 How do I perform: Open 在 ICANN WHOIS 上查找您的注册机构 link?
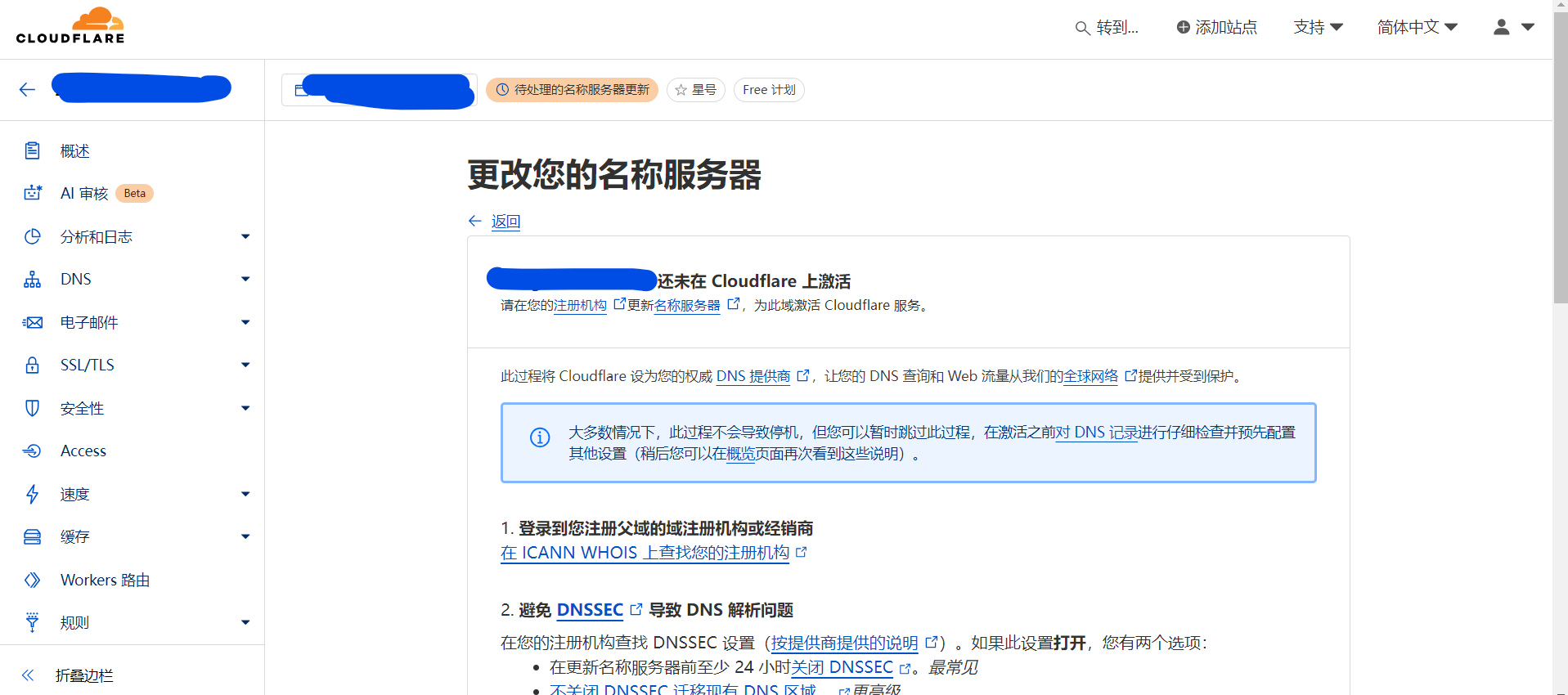645,553
